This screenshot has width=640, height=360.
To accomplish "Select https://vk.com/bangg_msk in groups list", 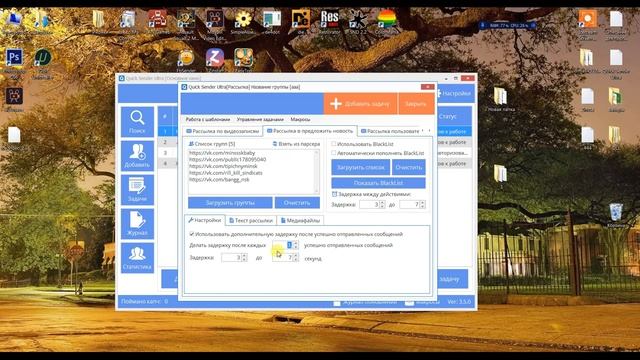I will pos(219,180).
